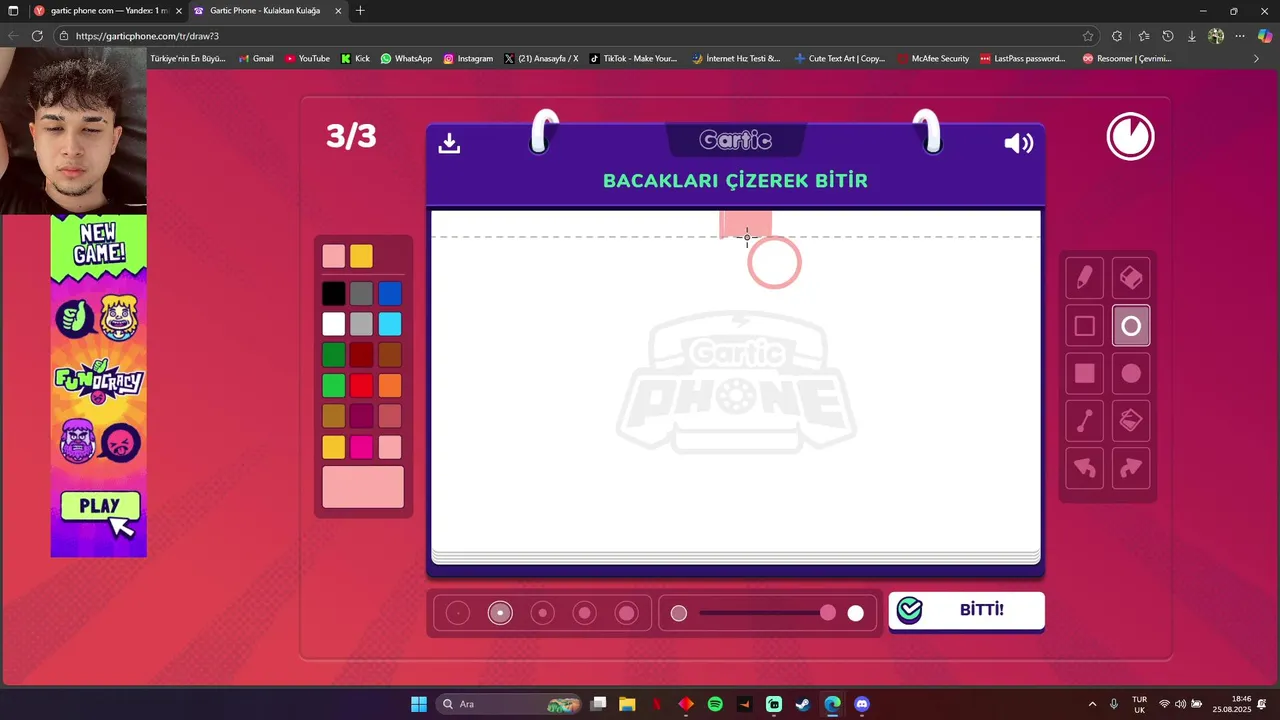This screenshot has height=720, width=1280.
Task: Redo the drawing stroke
Action: tap(1131, 469)
